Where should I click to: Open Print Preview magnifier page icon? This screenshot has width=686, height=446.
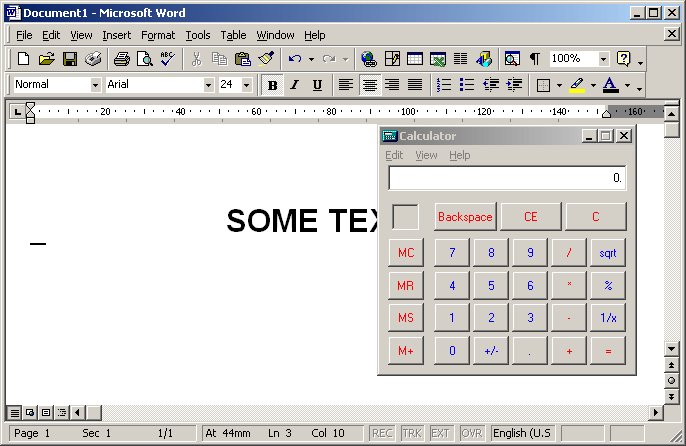[144, 59]
